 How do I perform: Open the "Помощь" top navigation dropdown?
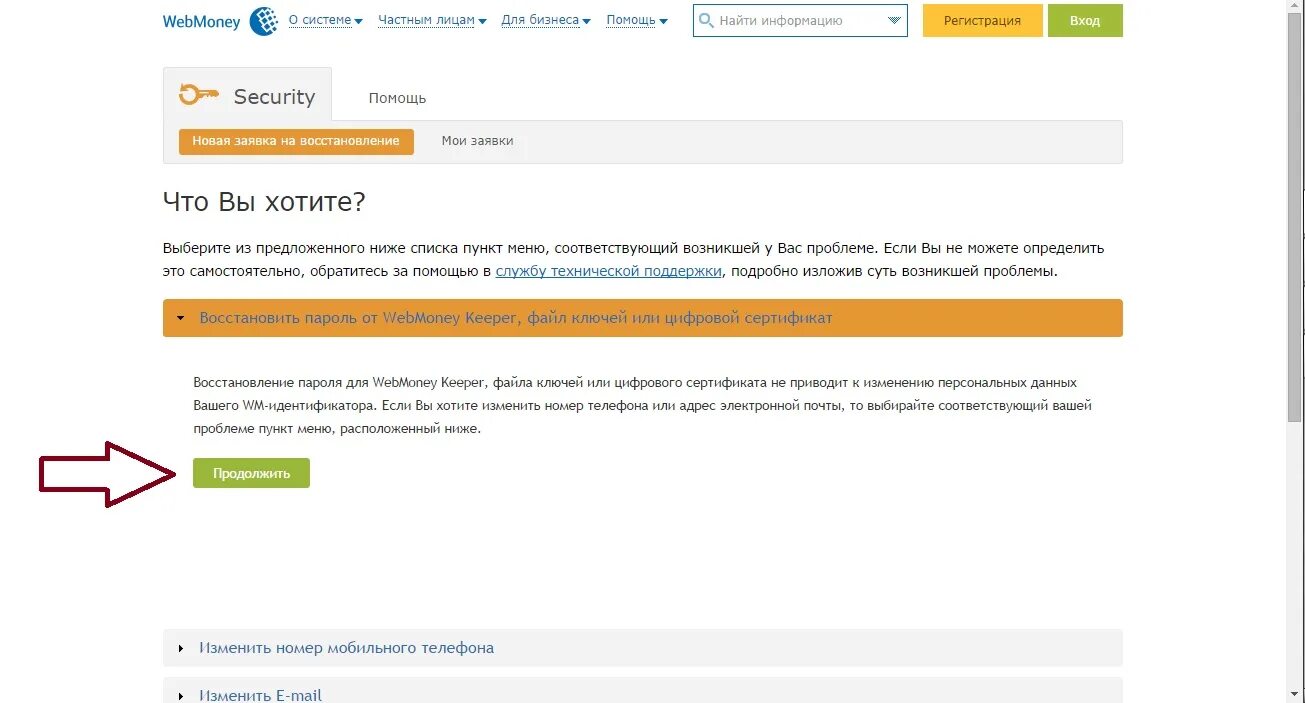pyautogui.click(x=637, y=20)
